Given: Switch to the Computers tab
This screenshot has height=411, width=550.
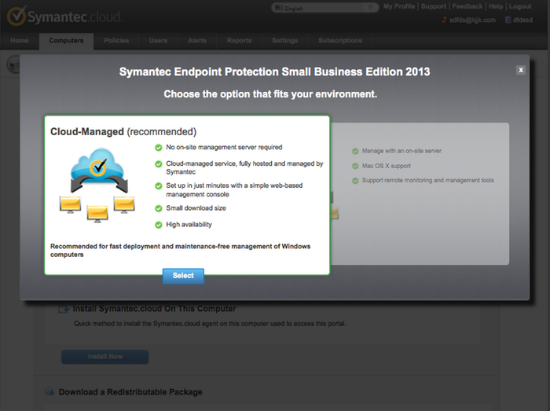Looking at the screenshot, I should coord(66,41).
